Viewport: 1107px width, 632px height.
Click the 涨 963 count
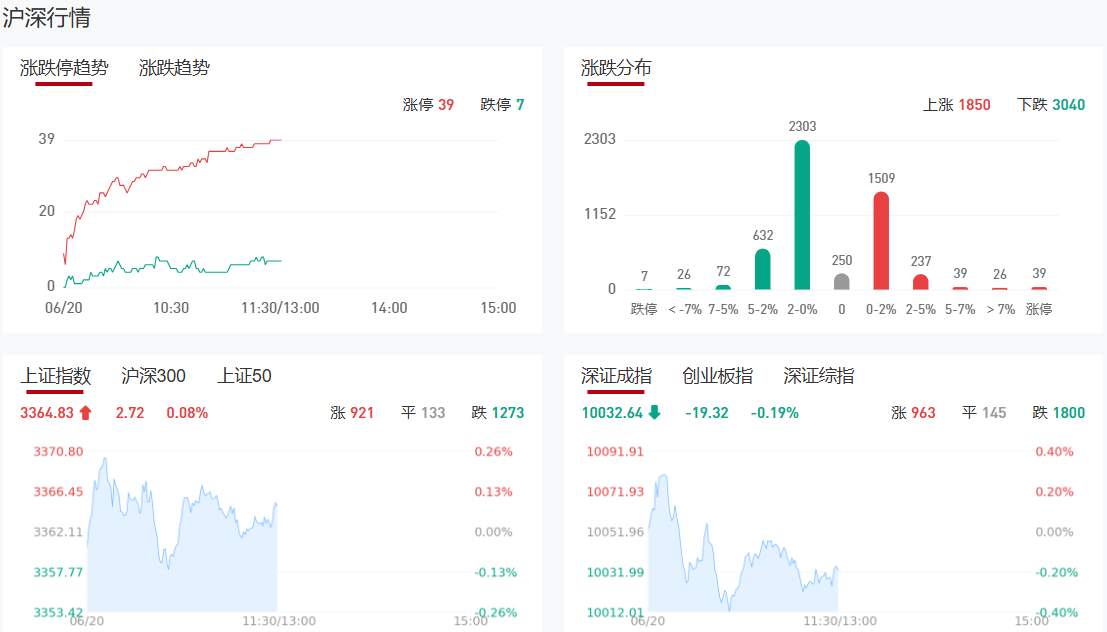[x=913, y=412]
